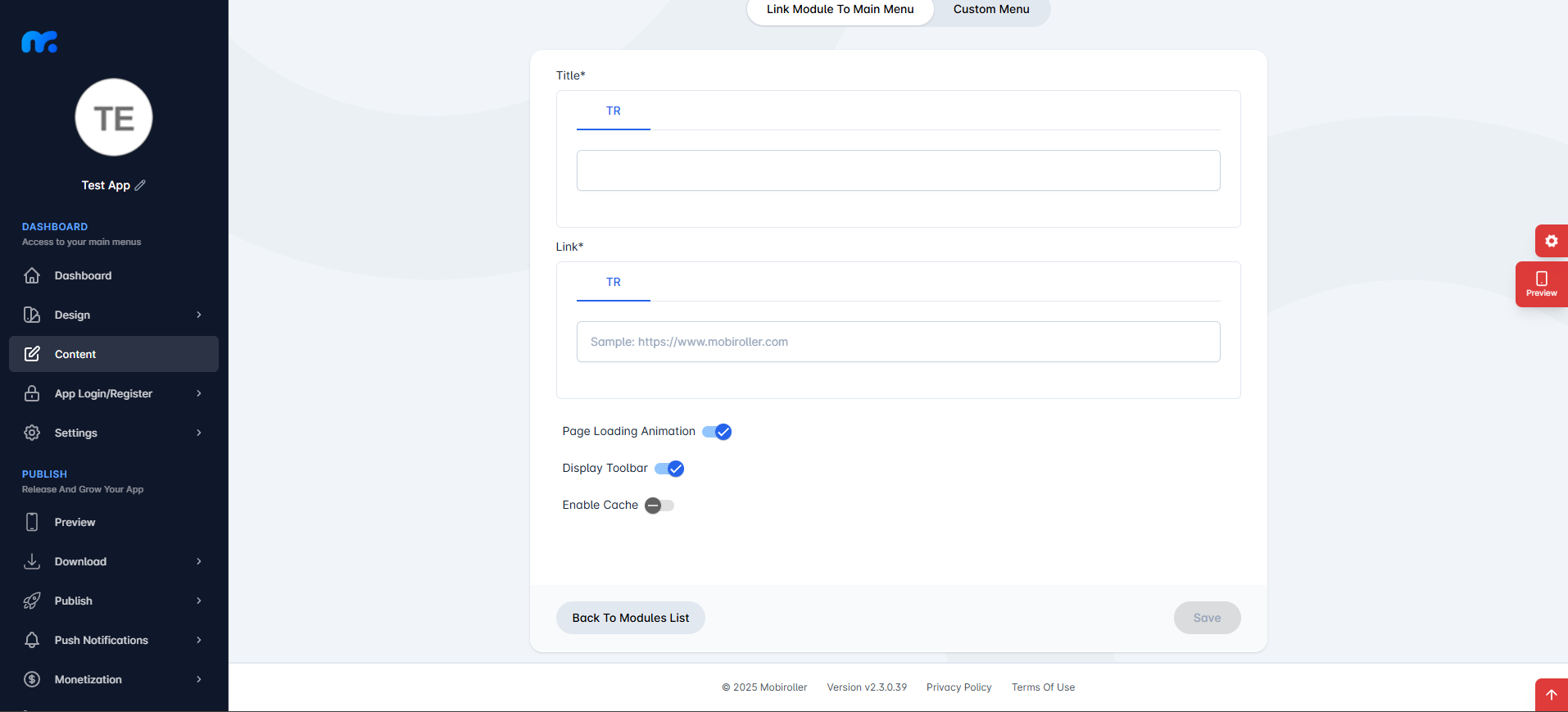This screenshot has height=712, width=1568.
Task: Expand the Settings submenu chevron
Action: [x=199, y=433]
